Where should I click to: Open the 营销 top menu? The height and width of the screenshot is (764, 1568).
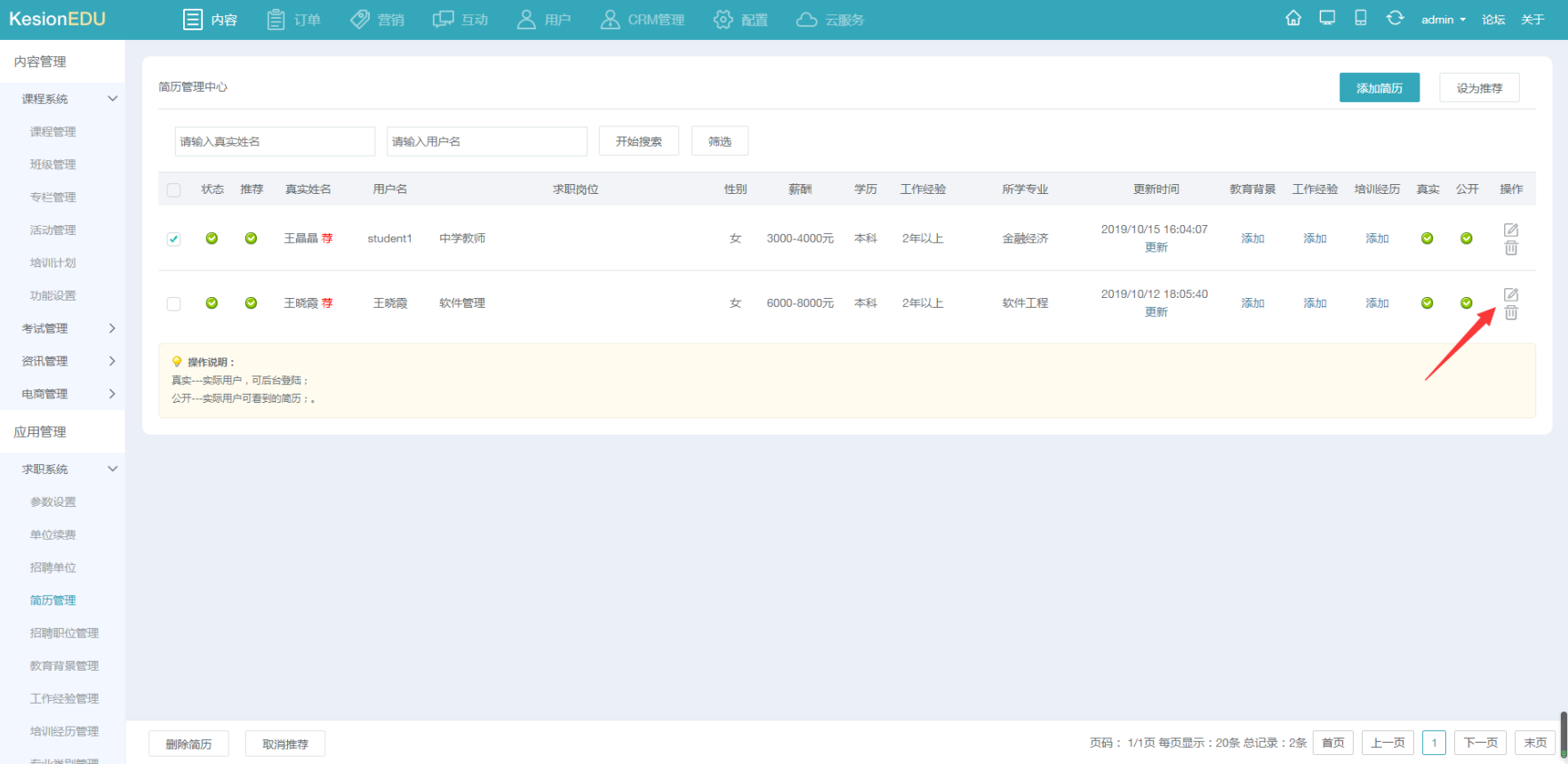(x=377, y=20)
